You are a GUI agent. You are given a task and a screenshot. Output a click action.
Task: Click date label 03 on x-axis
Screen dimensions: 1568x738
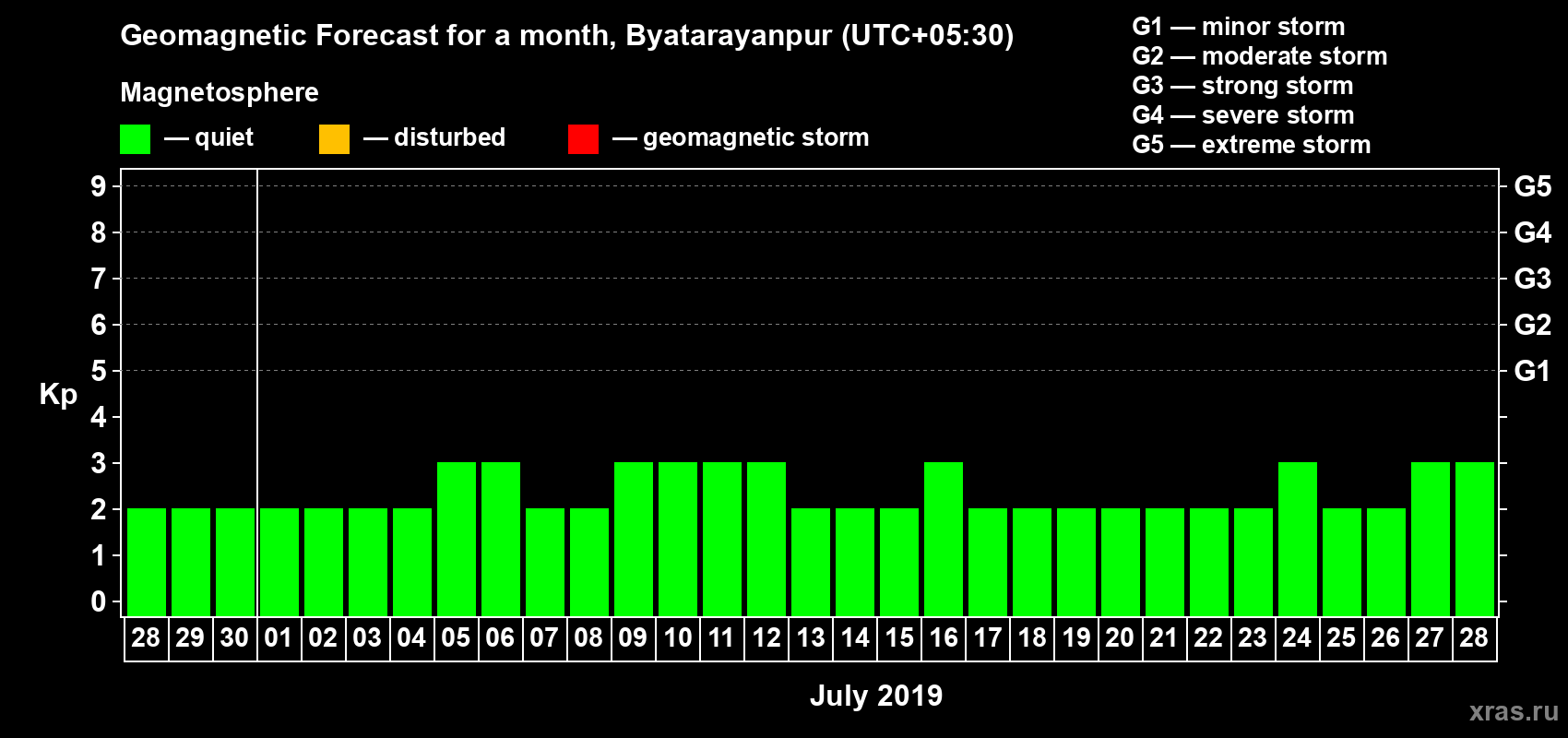(x=367, y=638)
